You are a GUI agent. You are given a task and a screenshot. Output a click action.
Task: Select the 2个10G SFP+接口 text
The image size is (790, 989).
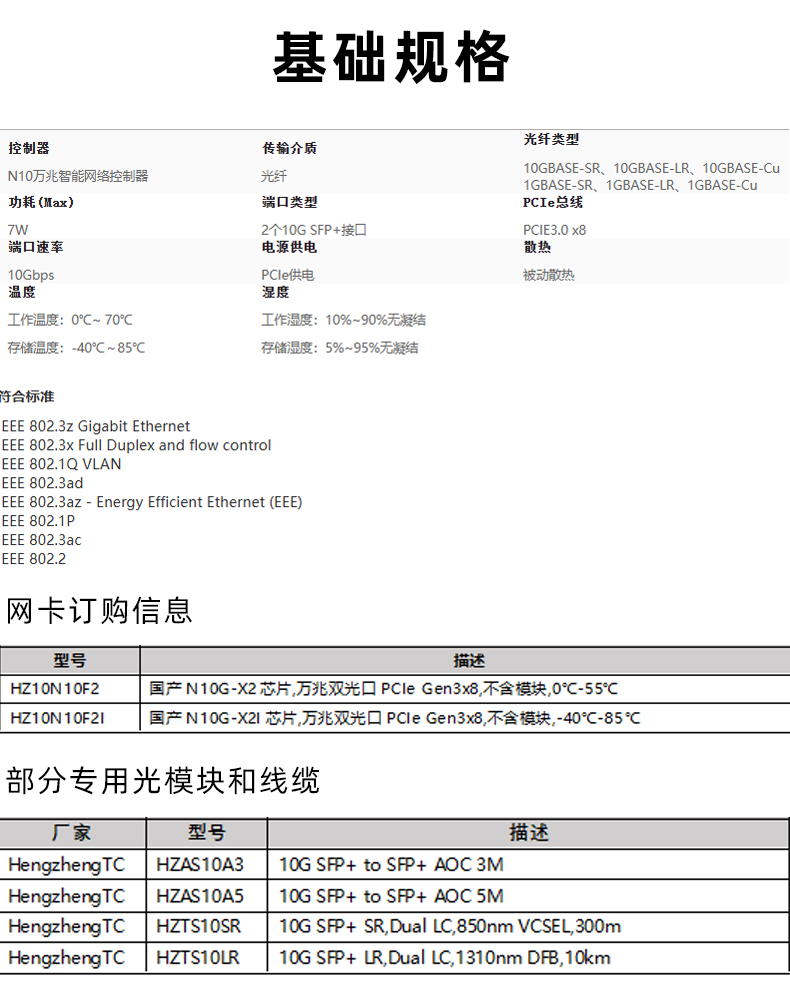pos(314,229)
